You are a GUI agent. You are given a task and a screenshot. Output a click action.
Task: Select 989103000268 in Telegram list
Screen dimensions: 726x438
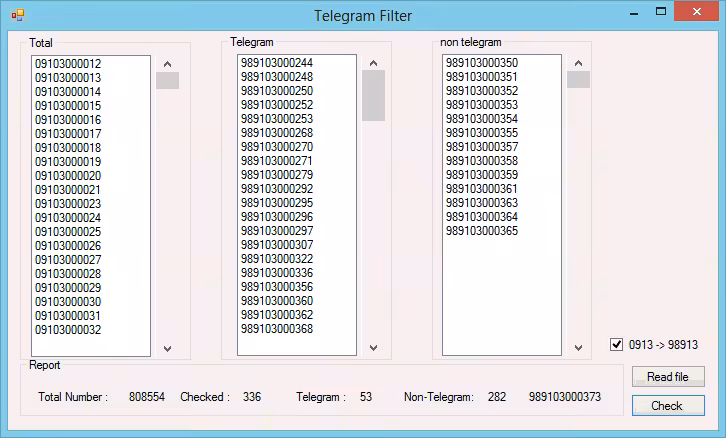click(x=277, y=132)
